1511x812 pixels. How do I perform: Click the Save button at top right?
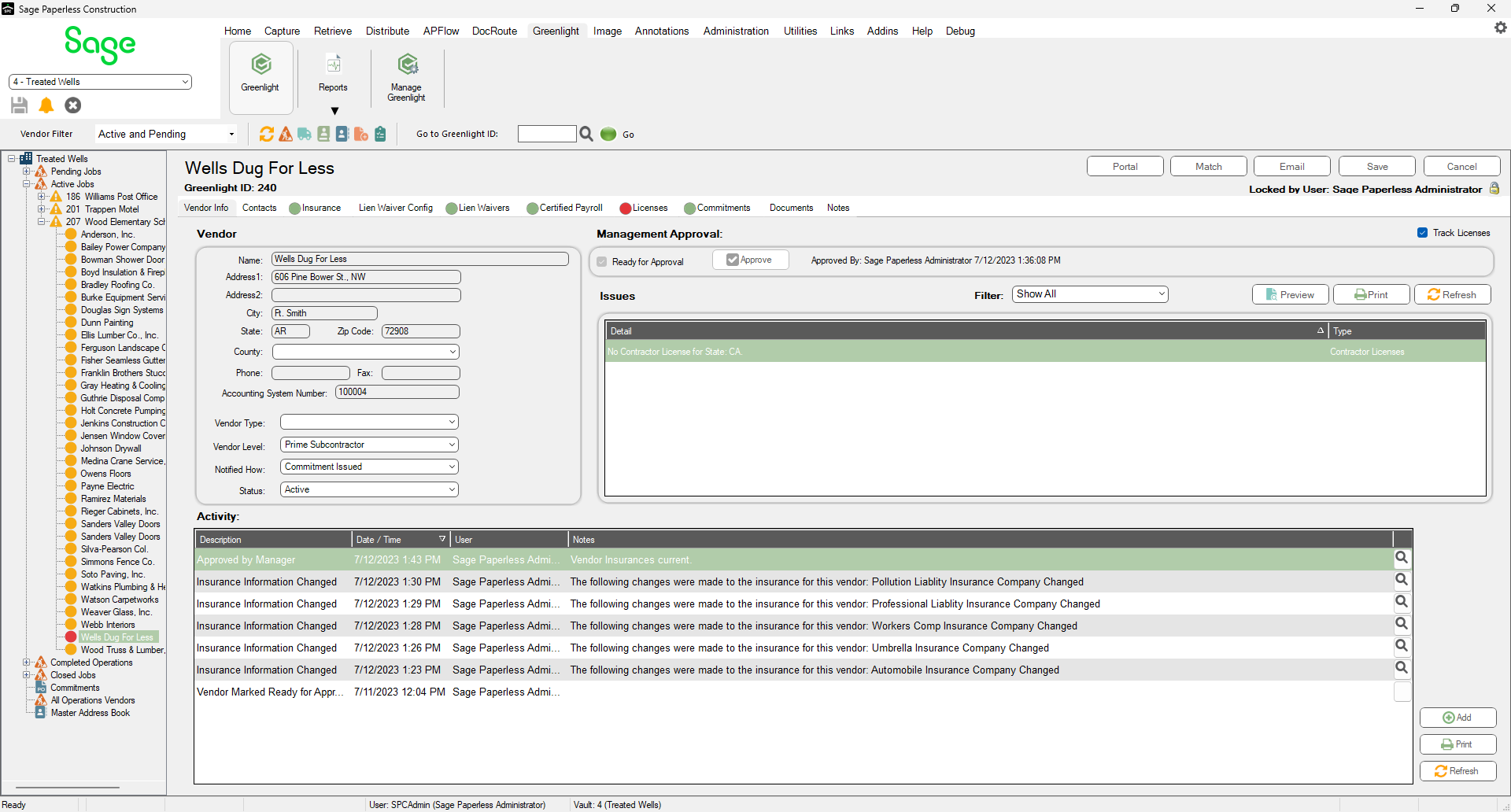click(1377, 167)
